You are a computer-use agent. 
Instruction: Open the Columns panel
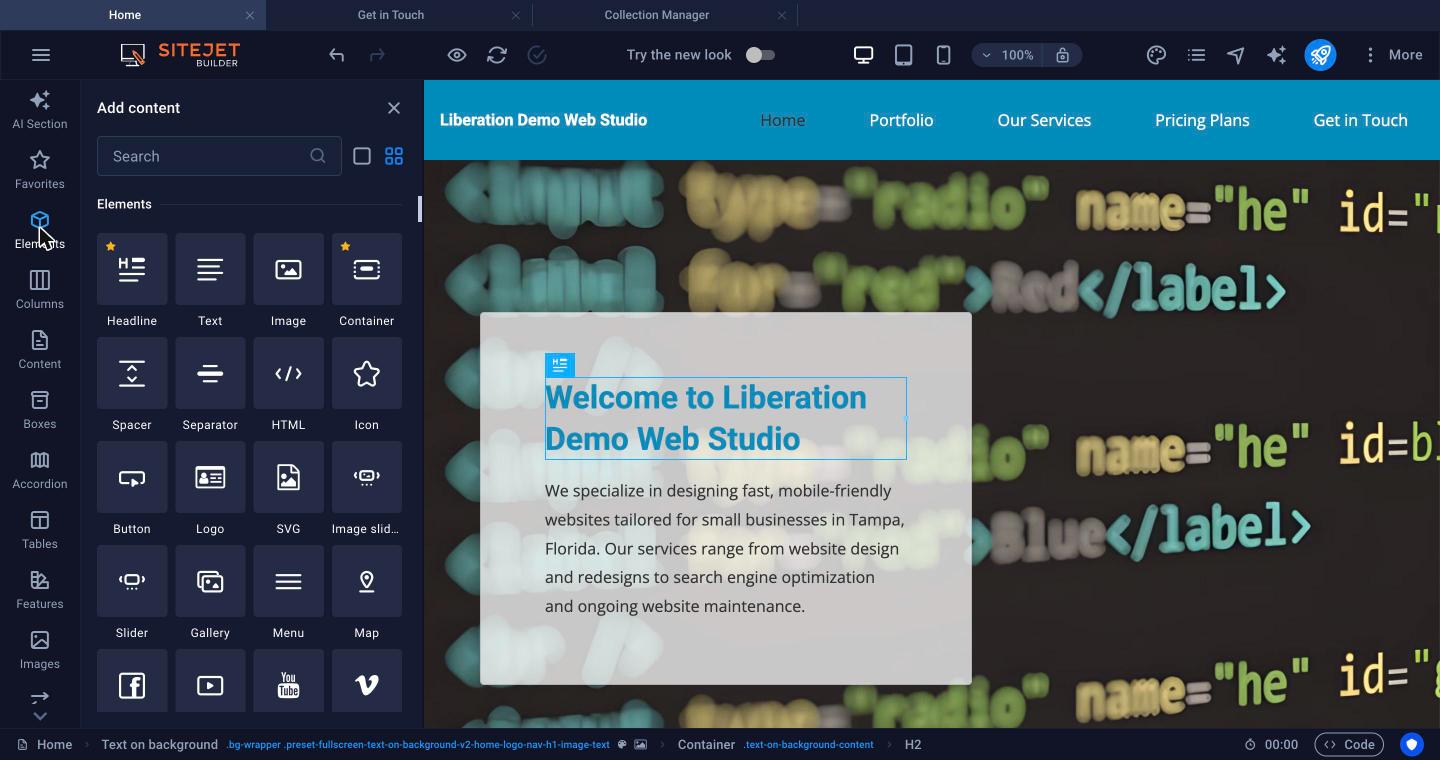click(40, 290)
